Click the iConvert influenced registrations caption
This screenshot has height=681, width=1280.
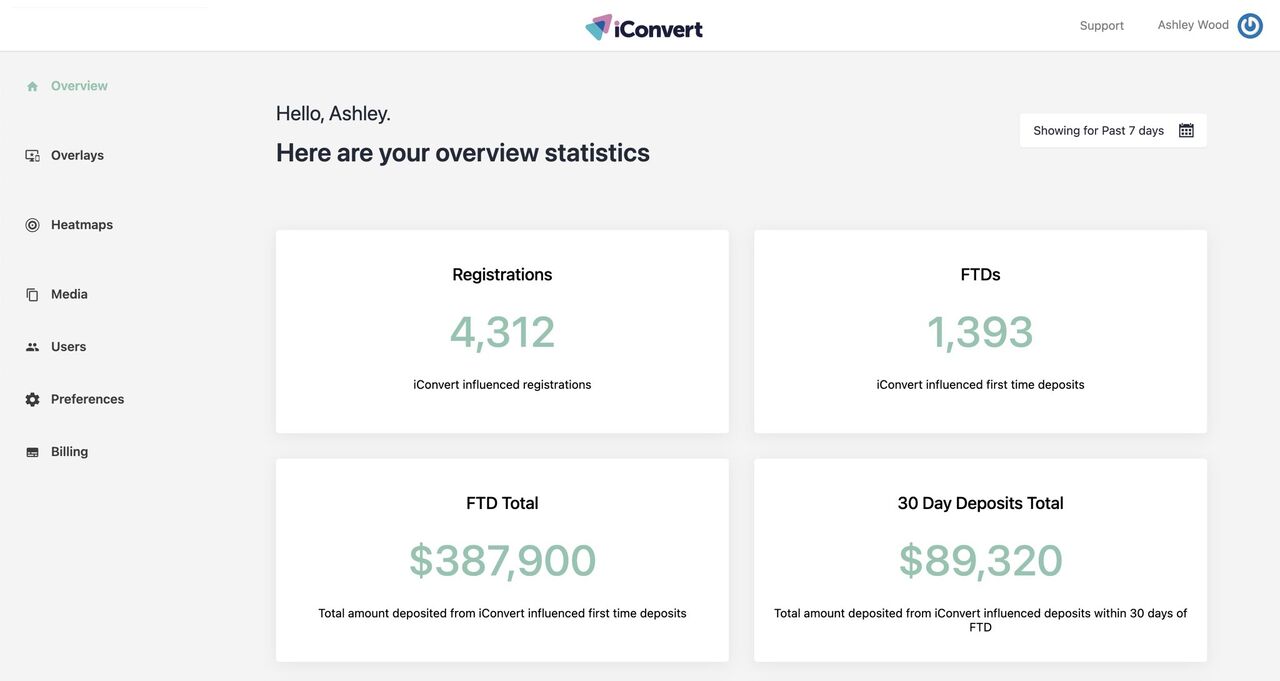(x=502, y=385)
